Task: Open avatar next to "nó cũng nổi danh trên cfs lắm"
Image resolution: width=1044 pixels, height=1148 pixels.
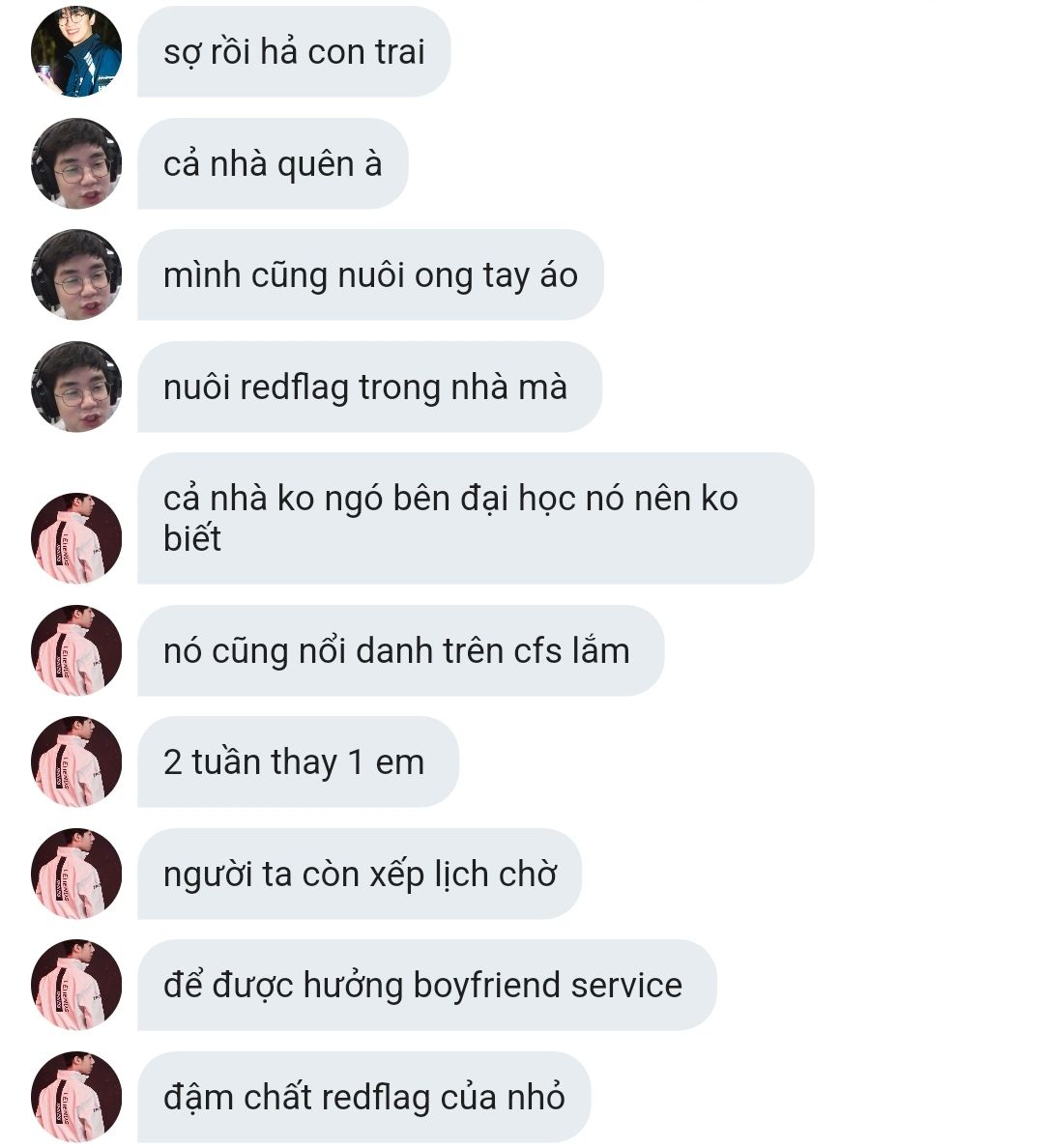Action: point(76,650)
